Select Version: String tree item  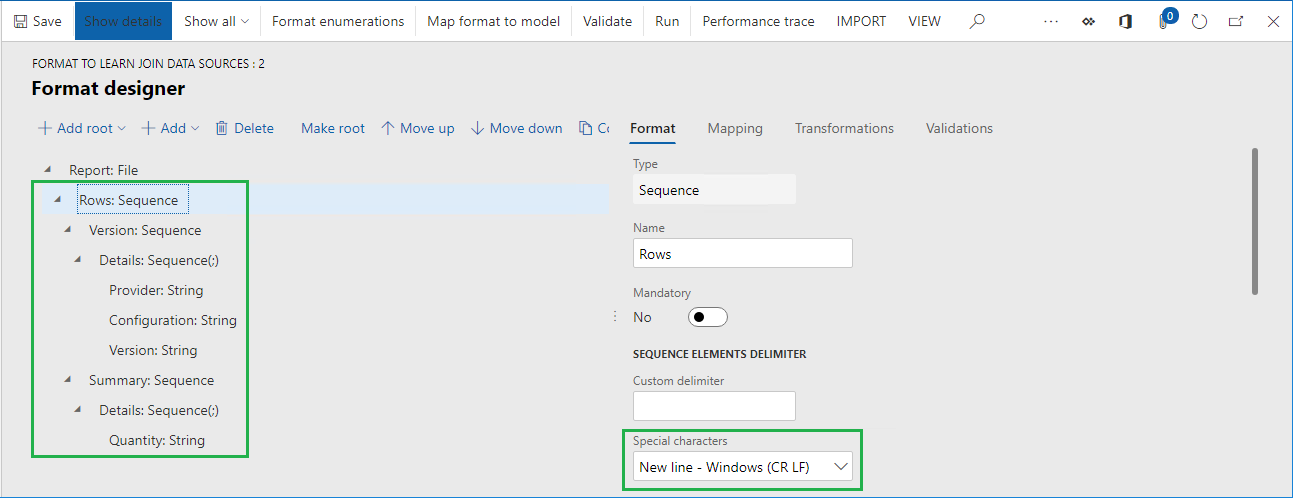pos(153,350)
